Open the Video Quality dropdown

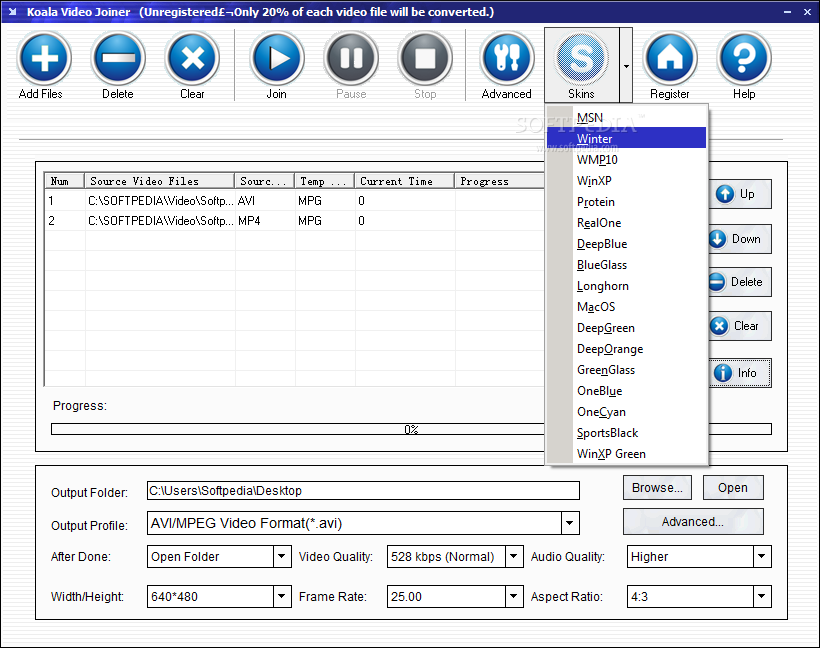514,556
